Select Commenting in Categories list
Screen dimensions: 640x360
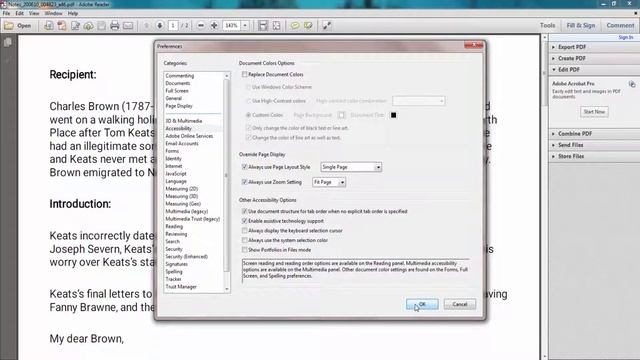click(x=180, y=76)
